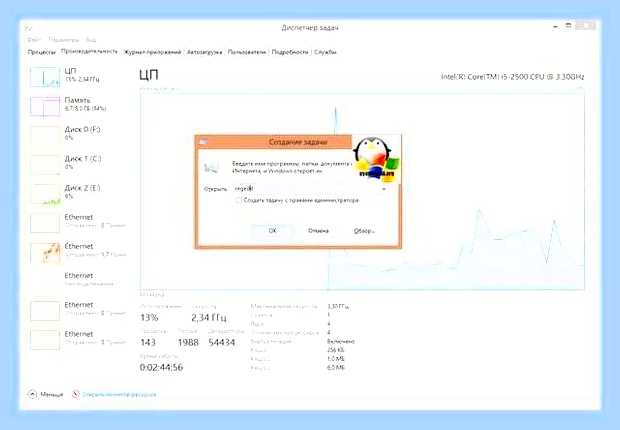
Task: Click the 54434 descriptors value
Action: [222, 342]
